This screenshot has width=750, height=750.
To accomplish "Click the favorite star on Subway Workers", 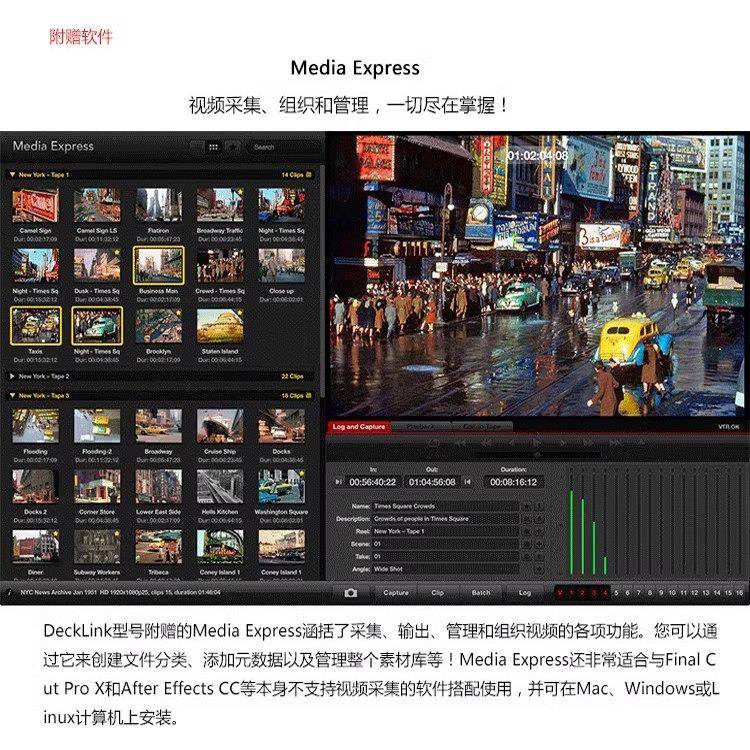I will pyautogui.click(x=117, y=533).
